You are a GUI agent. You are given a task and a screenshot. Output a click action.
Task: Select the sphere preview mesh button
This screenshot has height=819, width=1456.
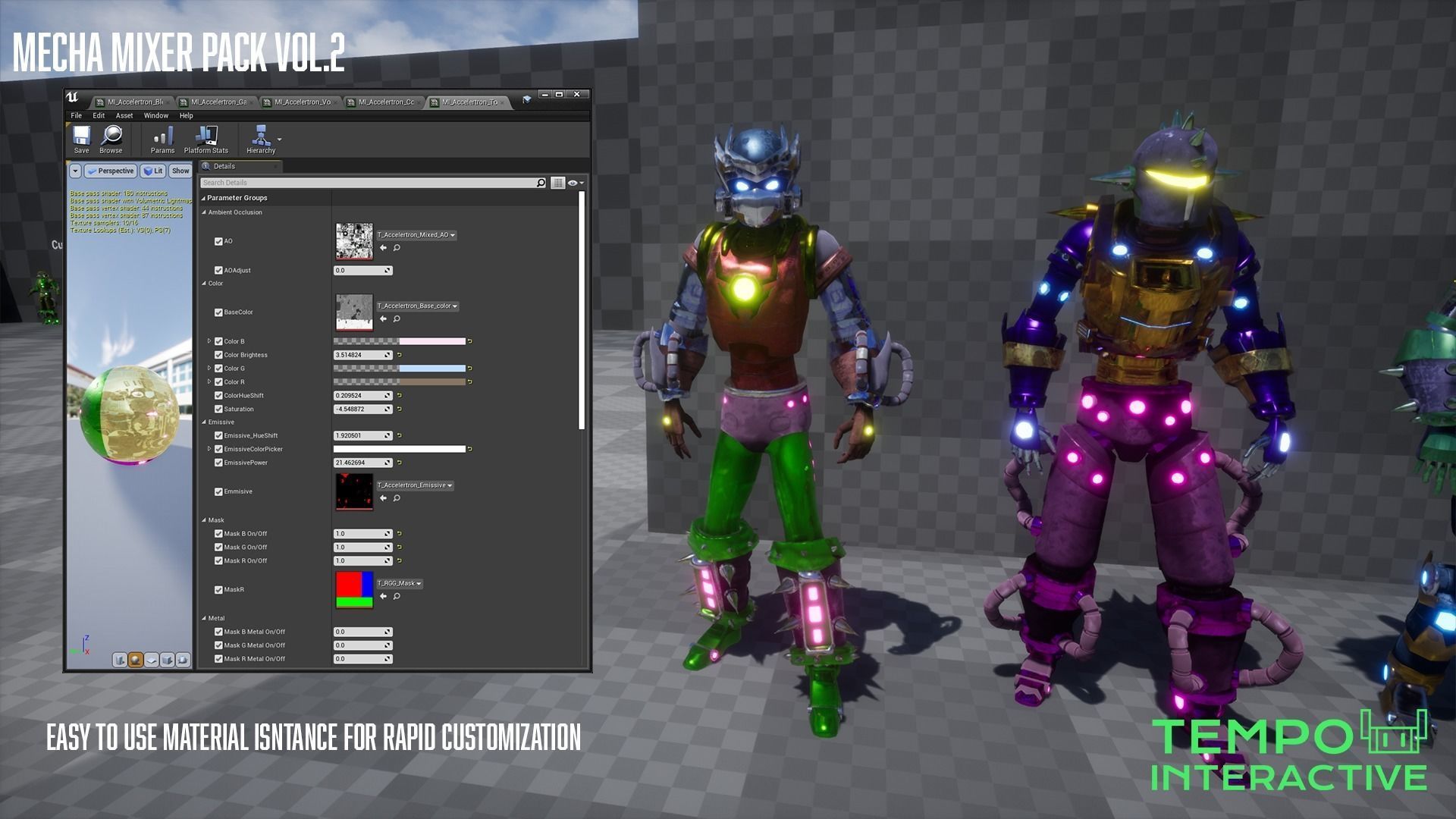(136, 661)
